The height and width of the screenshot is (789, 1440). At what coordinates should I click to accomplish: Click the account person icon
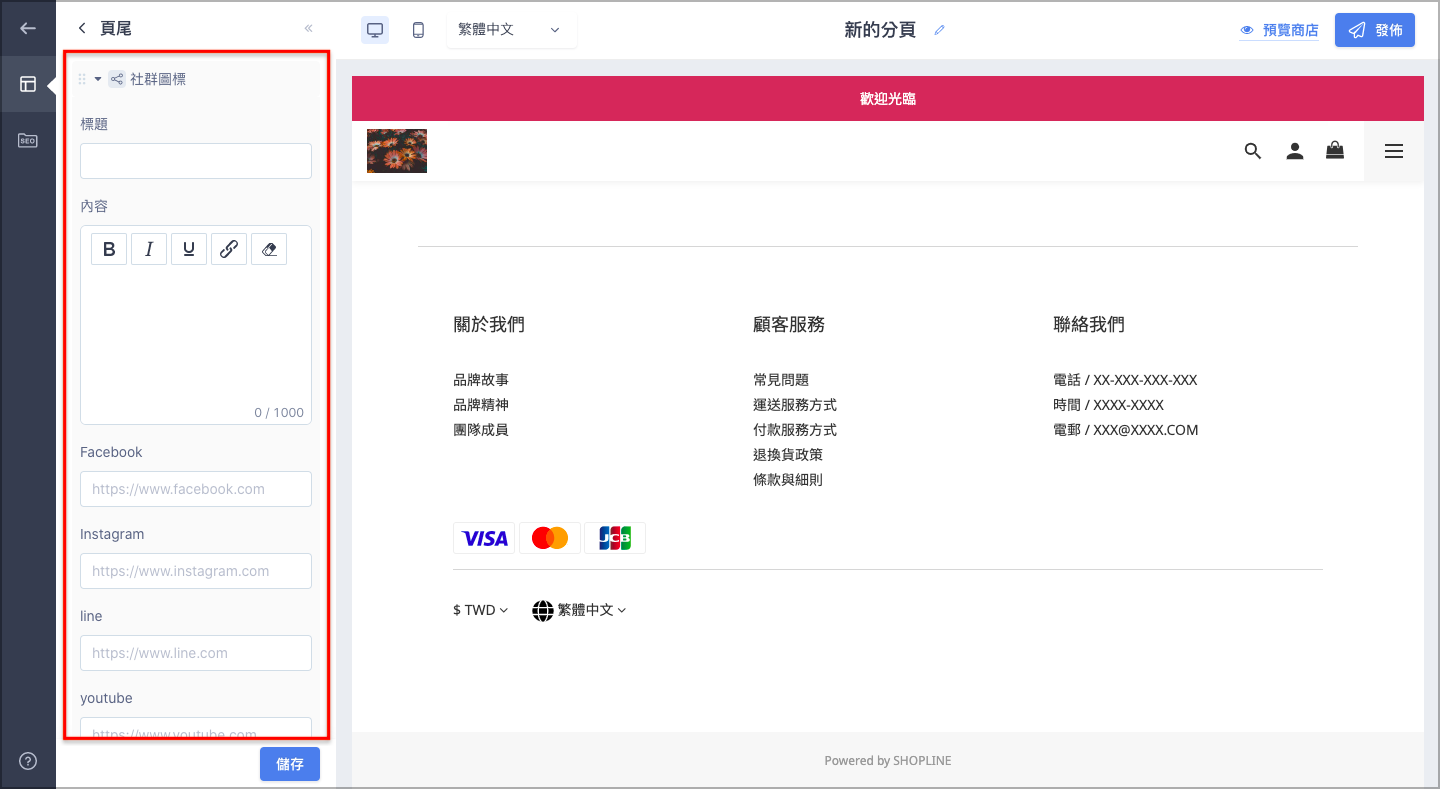coord(1295,151)
